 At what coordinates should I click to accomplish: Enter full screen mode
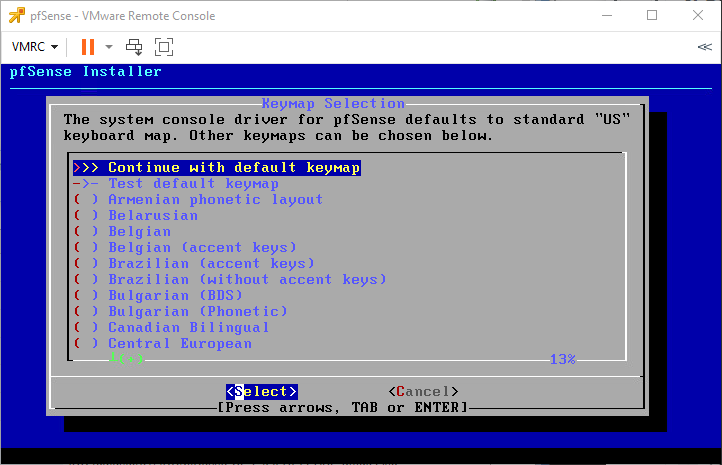[x=164, y=47]
